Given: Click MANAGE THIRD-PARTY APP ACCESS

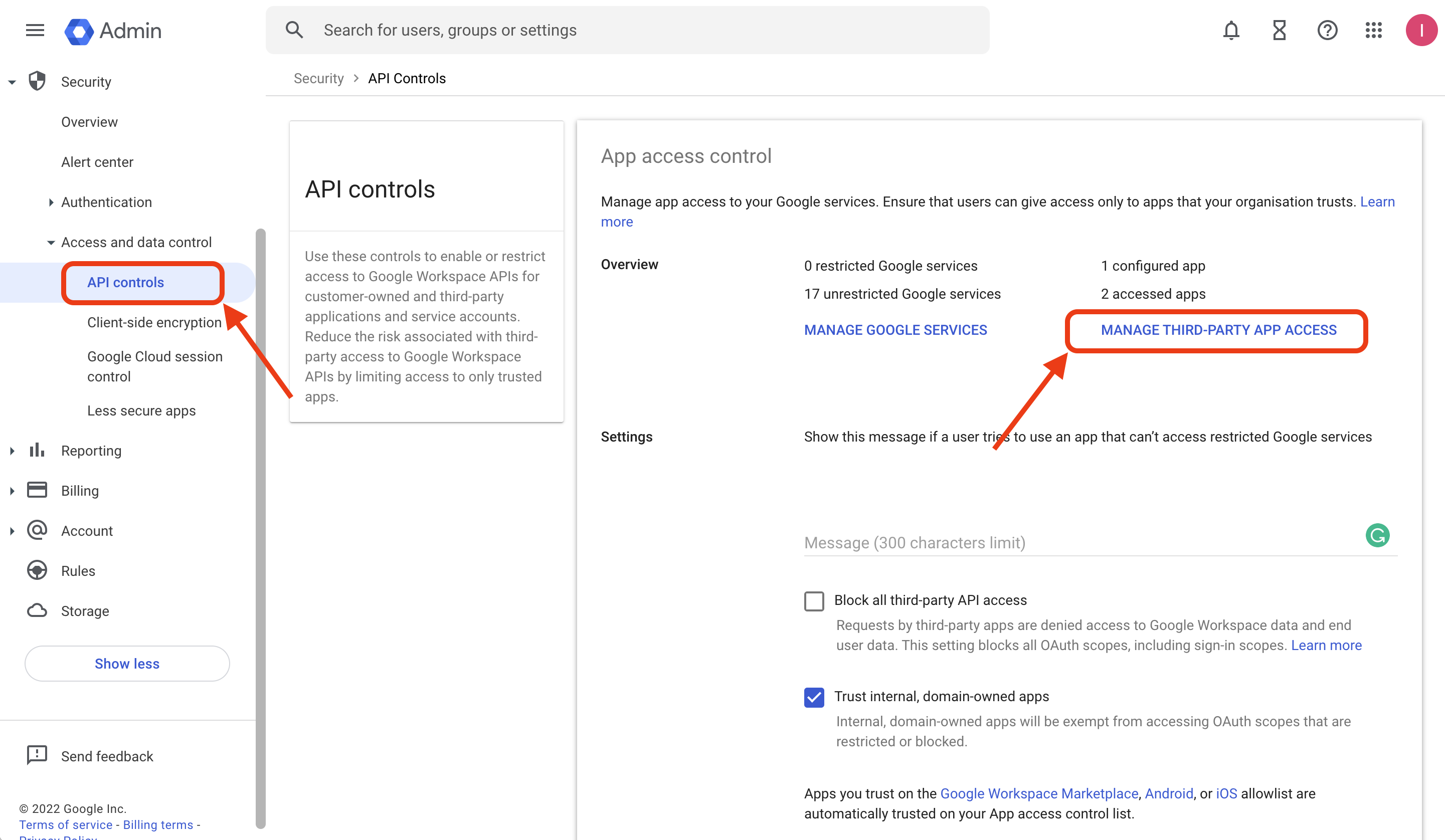Looking at the screenshot, I should pyautogui.click(x=1218, y=330).
